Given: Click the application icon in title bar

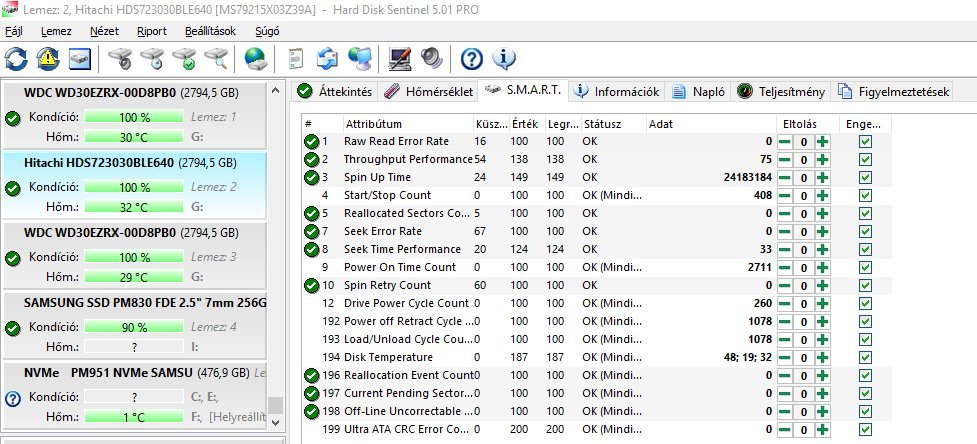Looking at the screenshot, I should tap(9, 10).
